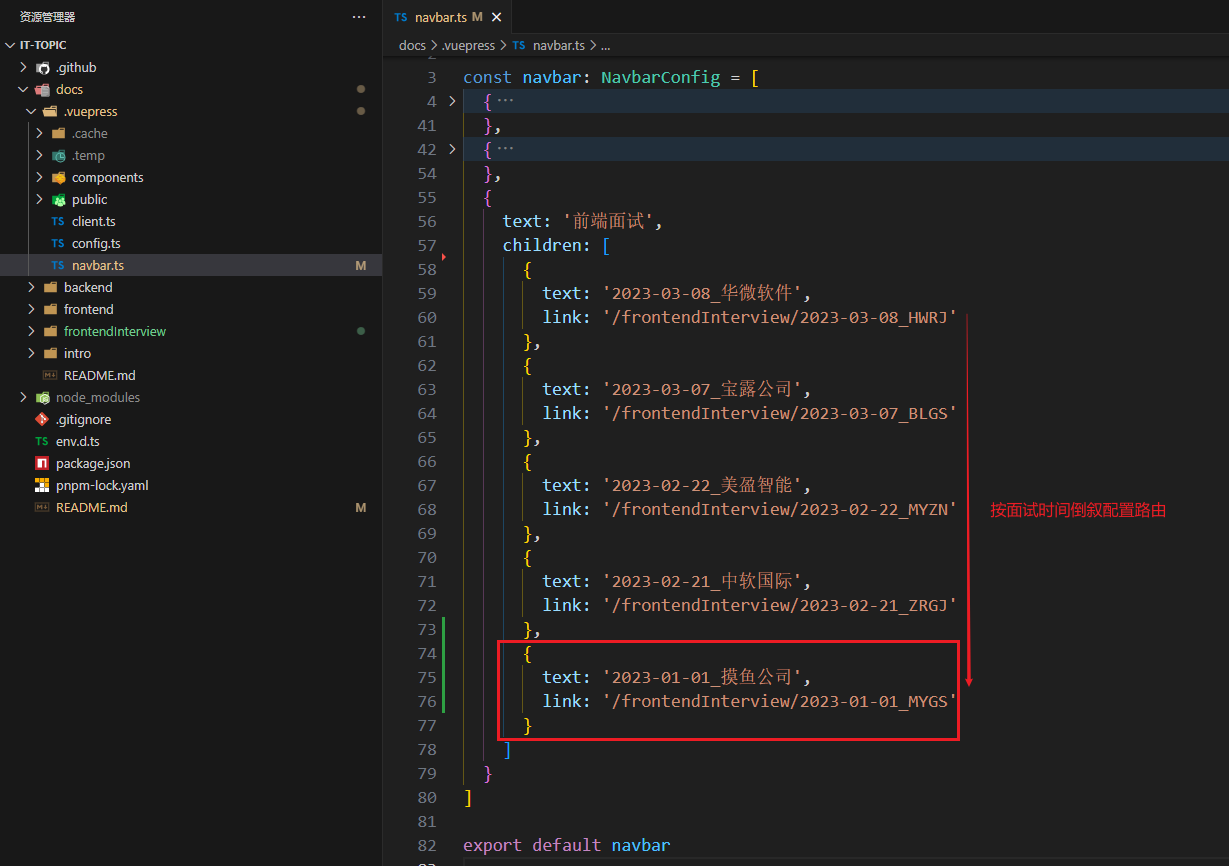
Task: Open config.ts in the file tree
Action: click(95, 244)
